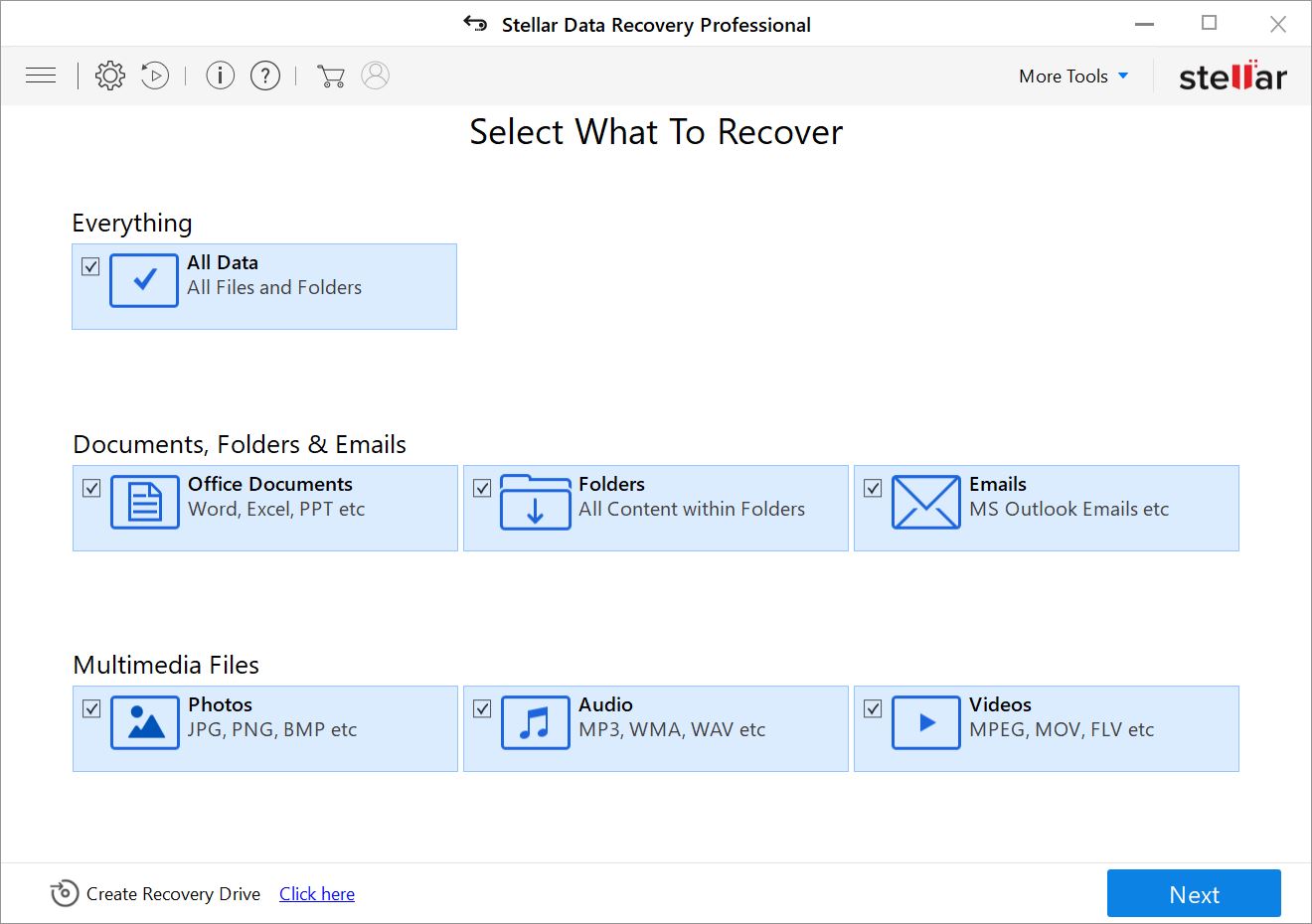Toggle the All Data checkbox
Image resolution: width=1312 pixels, height=924 pixels.
pos(90,266)
